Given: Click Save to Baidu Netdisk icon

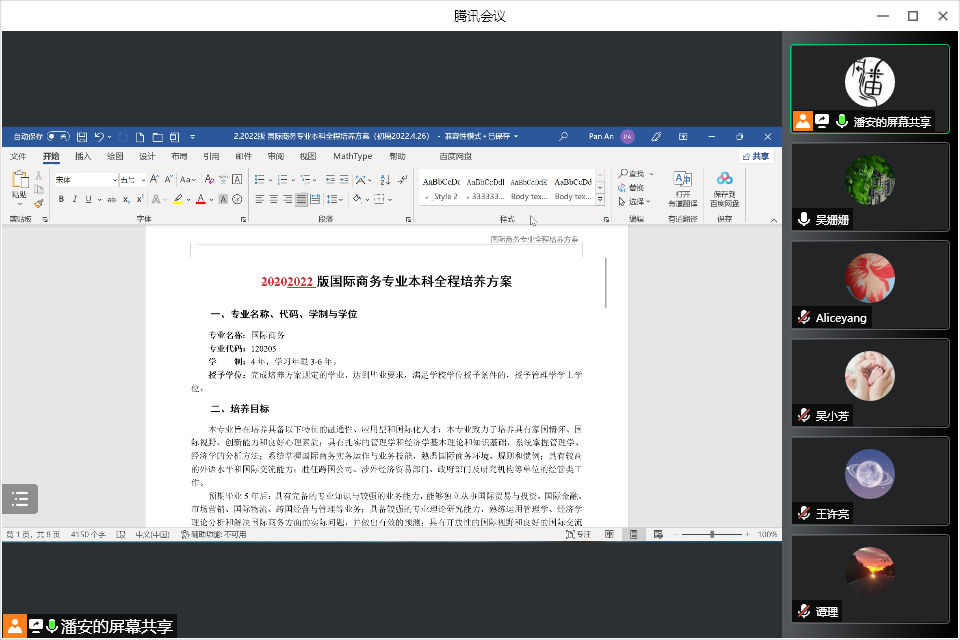Looking at the screenshot, I should click(x=725, y=188).
